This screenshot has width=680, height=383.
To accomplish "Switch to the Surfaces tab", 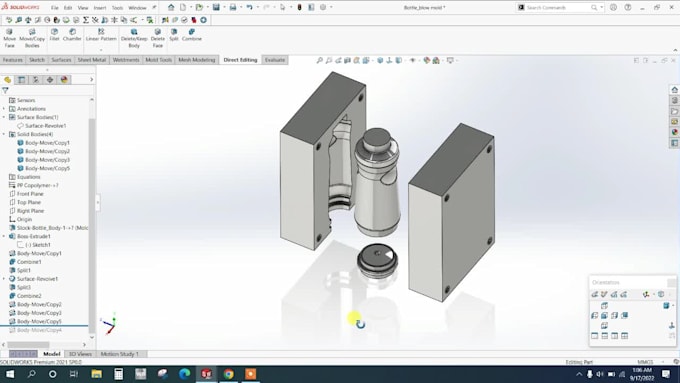I will tap(61, 60).
